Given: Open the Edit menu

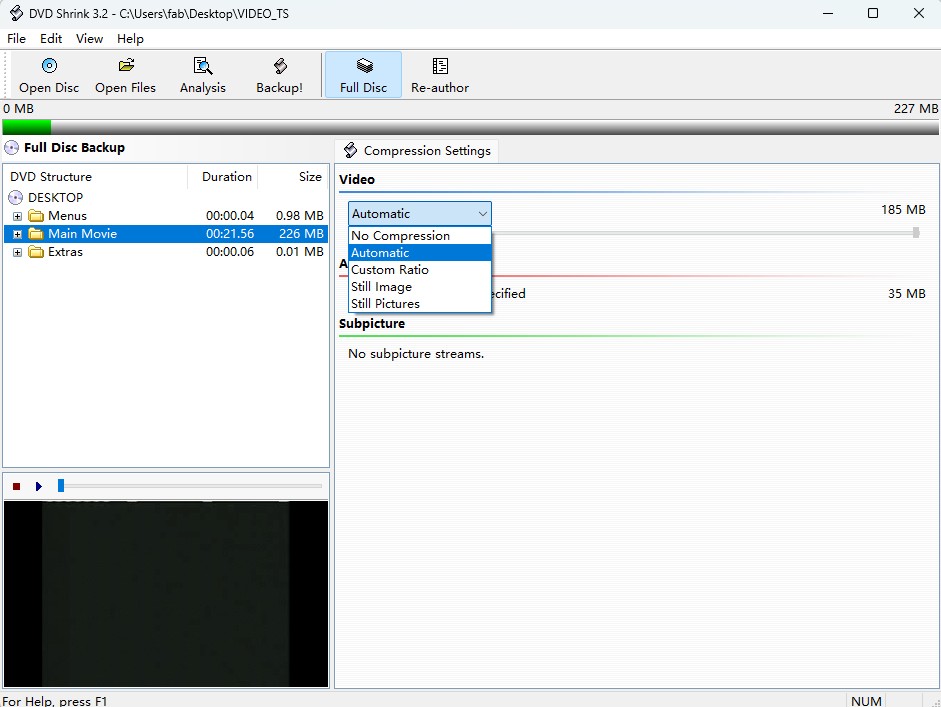Looking at the screenshot, I should pos(51,38).
